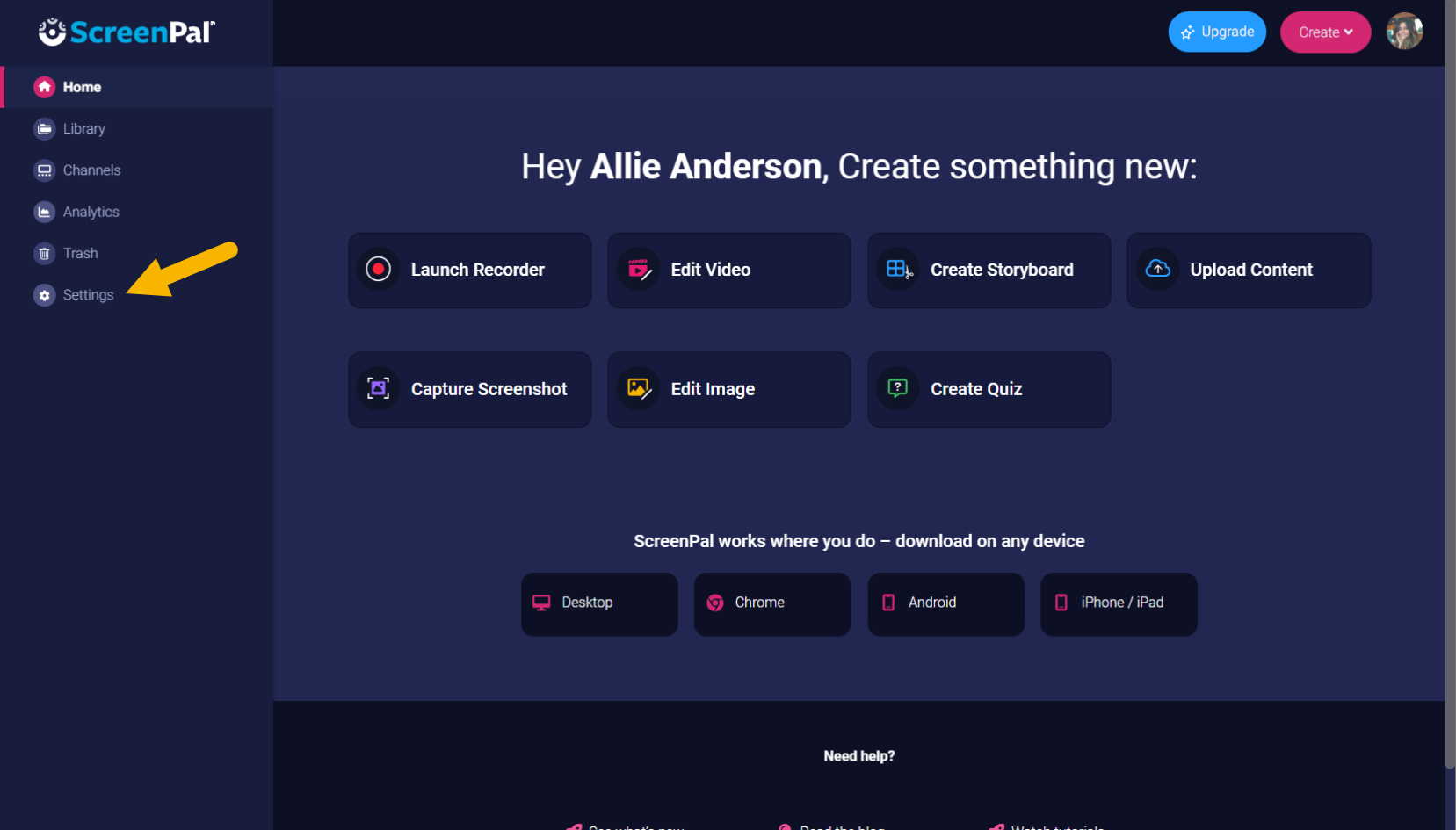Click the Create Storyboard grid icon

pos(897,270)
